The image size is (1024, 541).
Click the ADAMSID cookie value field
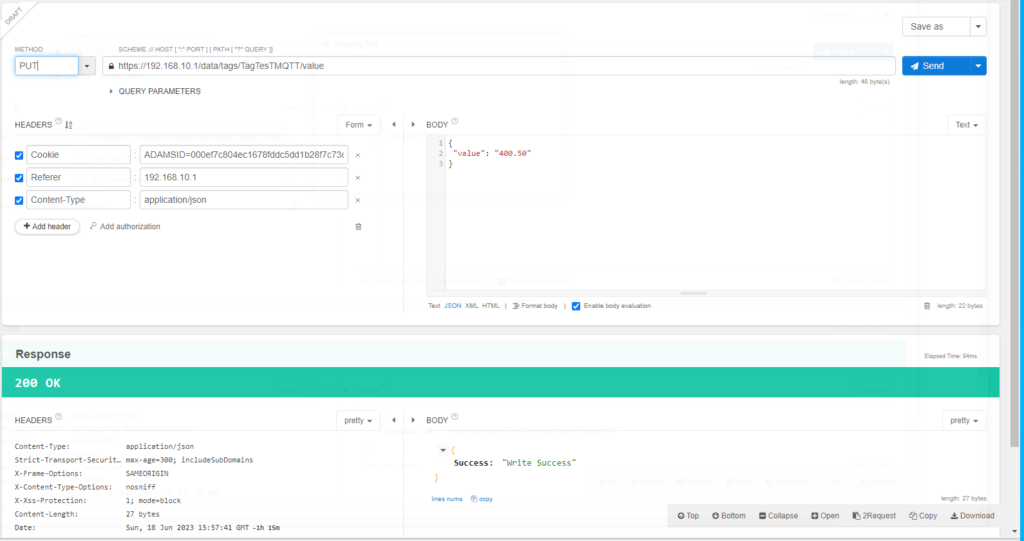[244, 155]
